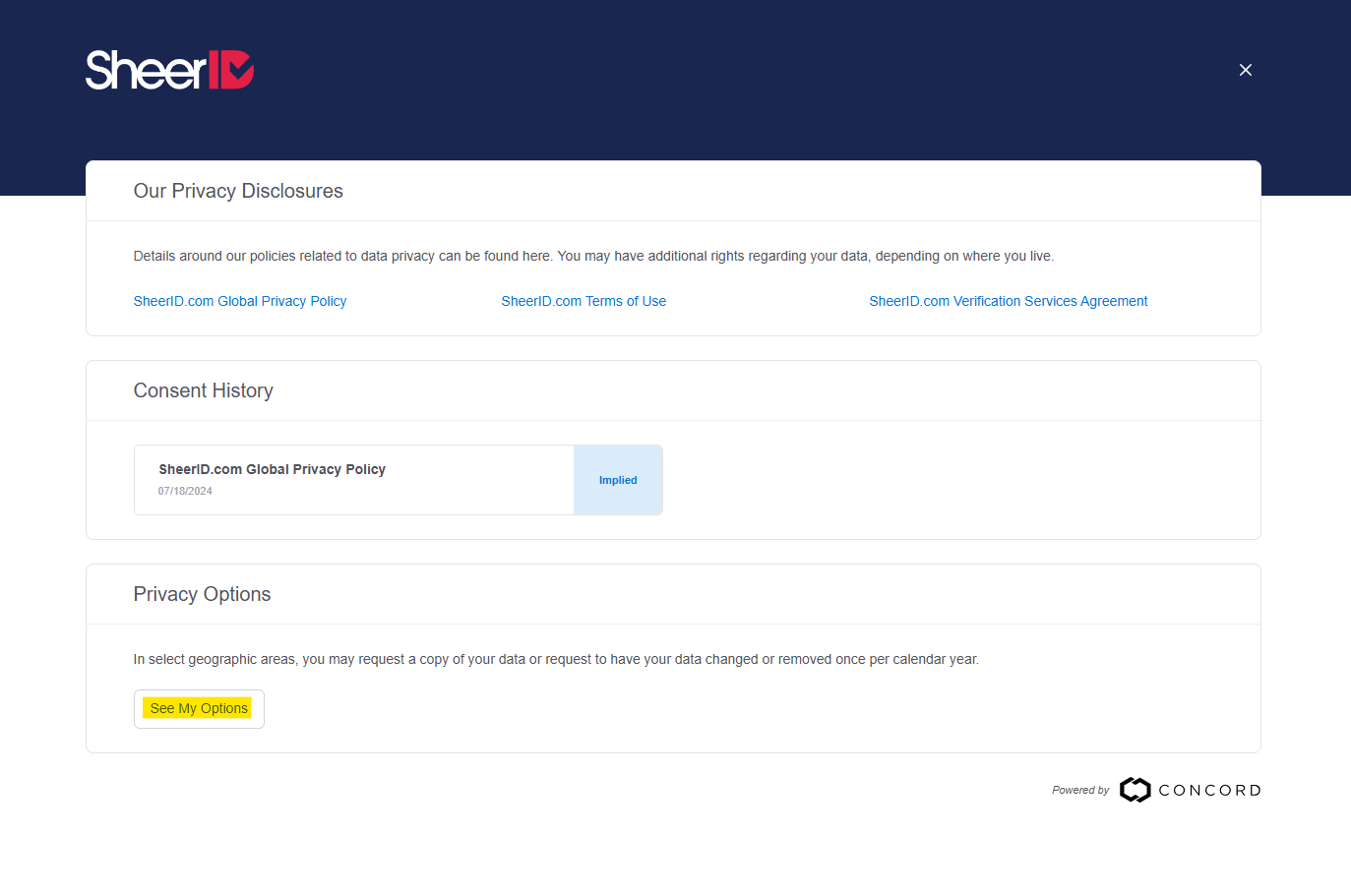
Task: Select the Implied consent badge
Action: [x=618, y=480]
